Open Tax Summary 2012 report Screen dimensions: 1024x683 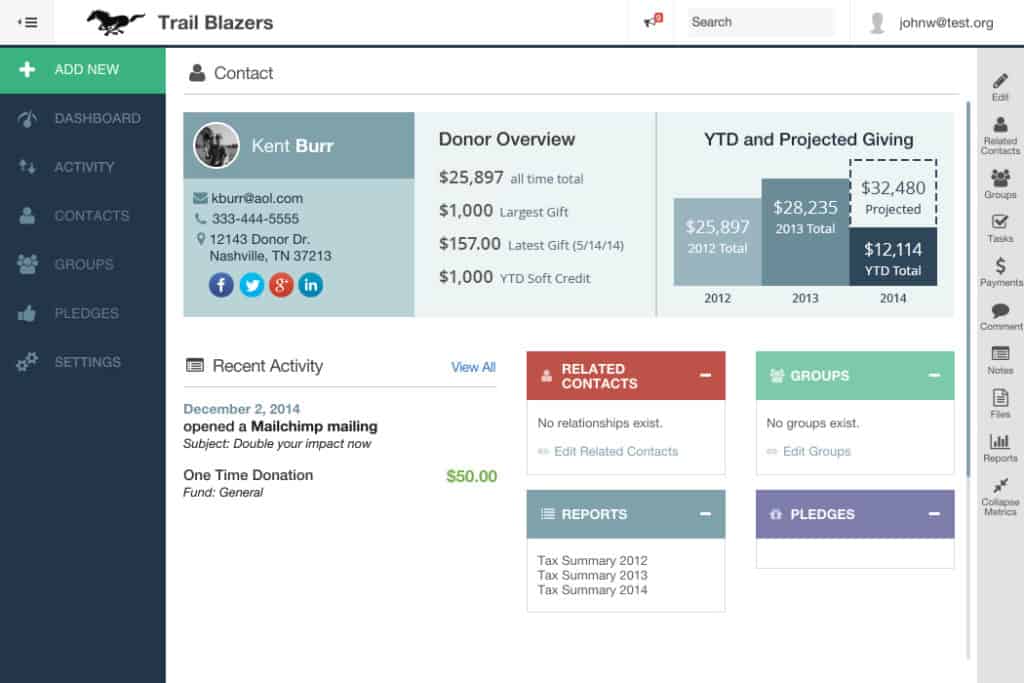pos(592,560)
